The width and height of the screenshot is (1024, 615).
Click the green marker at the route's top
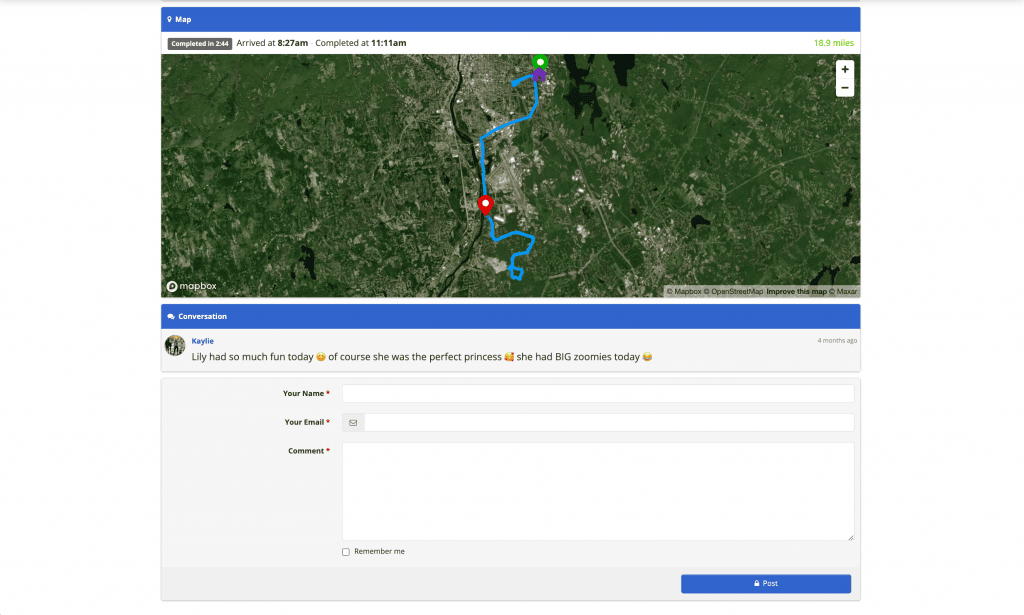pos(540,61)
